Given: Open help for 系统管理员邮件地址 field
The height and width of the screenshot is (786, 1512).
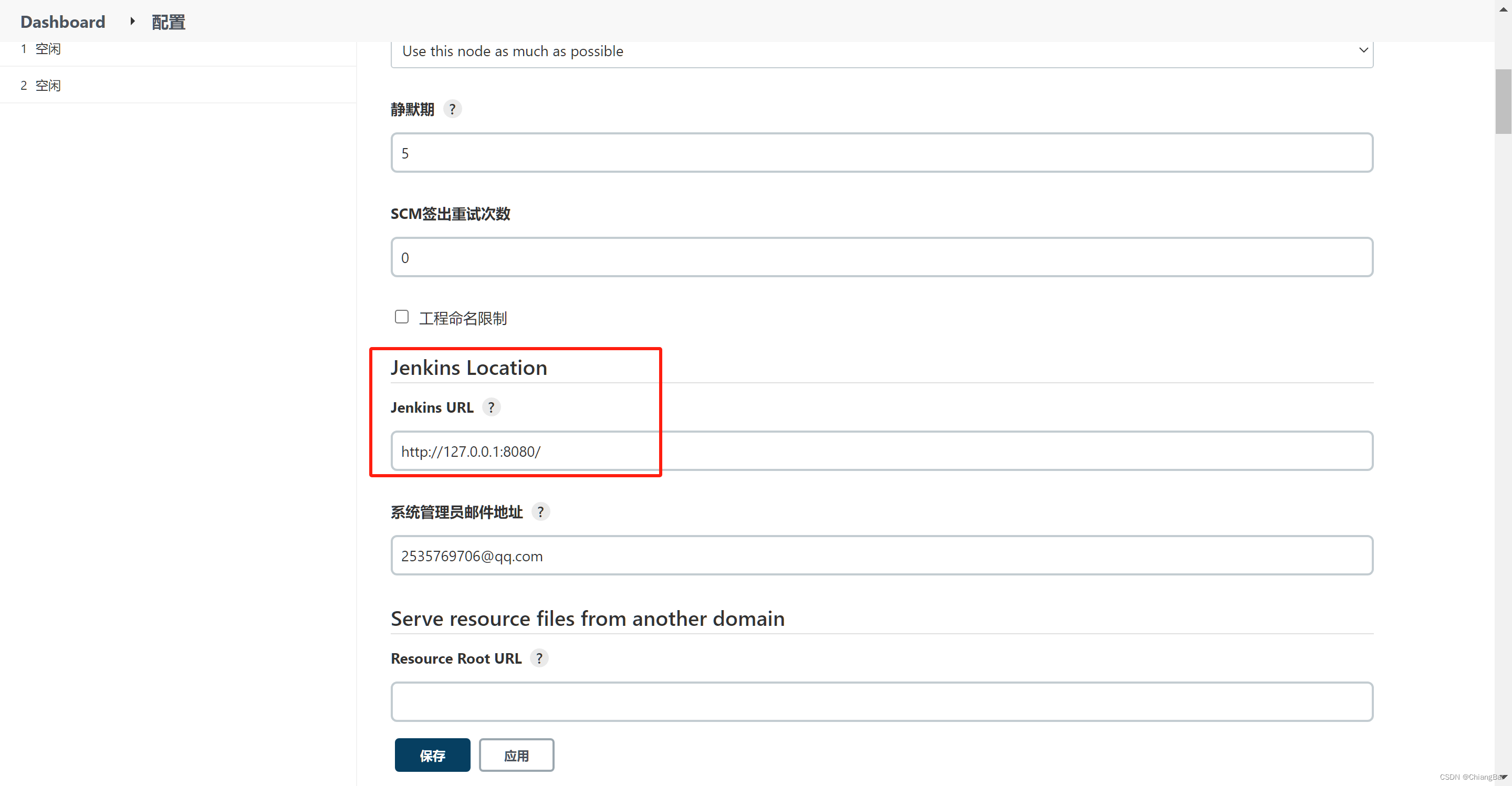Looking at the screenshot, I should coord(540,512).
